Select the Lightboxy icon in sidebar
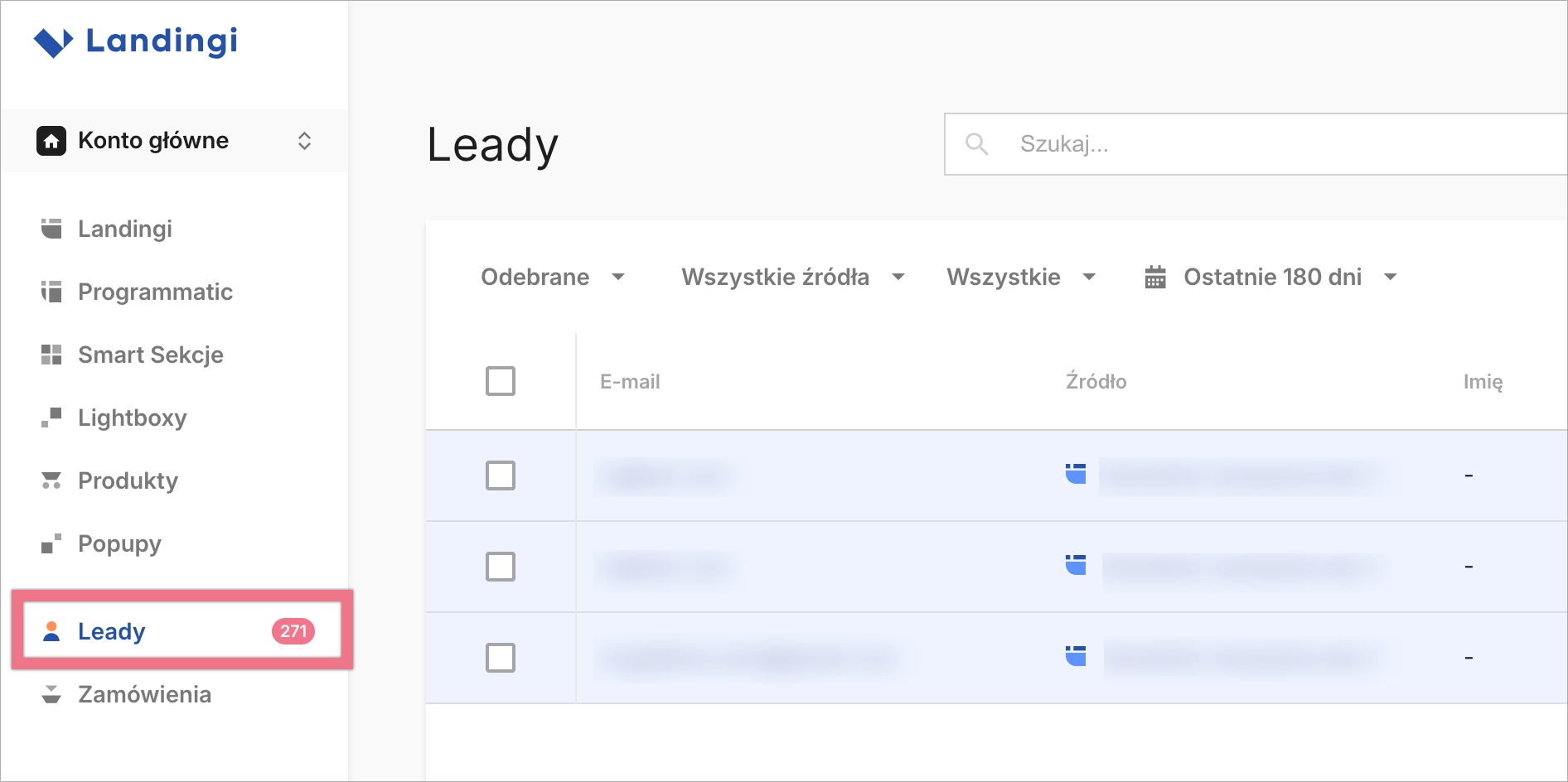1568x782 pixels. 51,418
